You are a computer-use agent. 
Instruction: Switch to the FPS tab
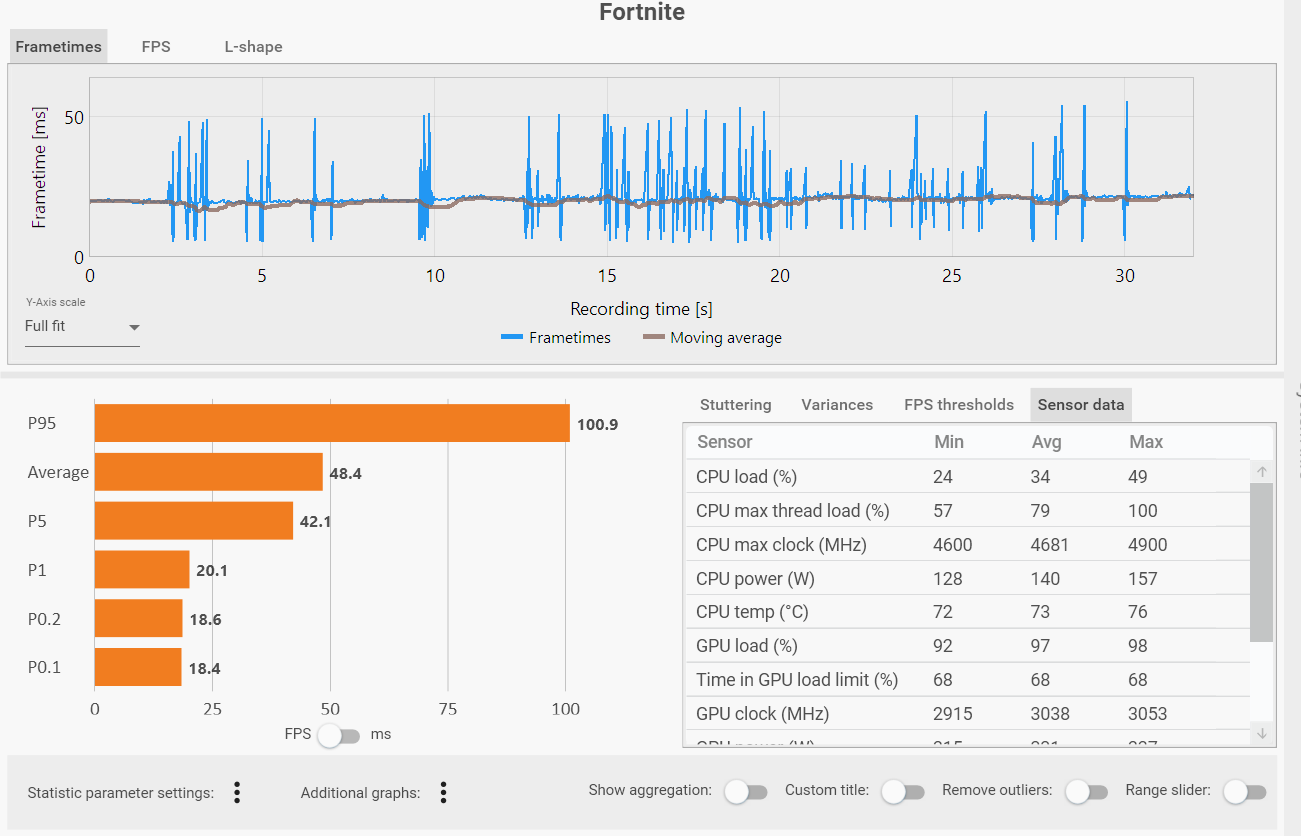(x=156, y=47)
